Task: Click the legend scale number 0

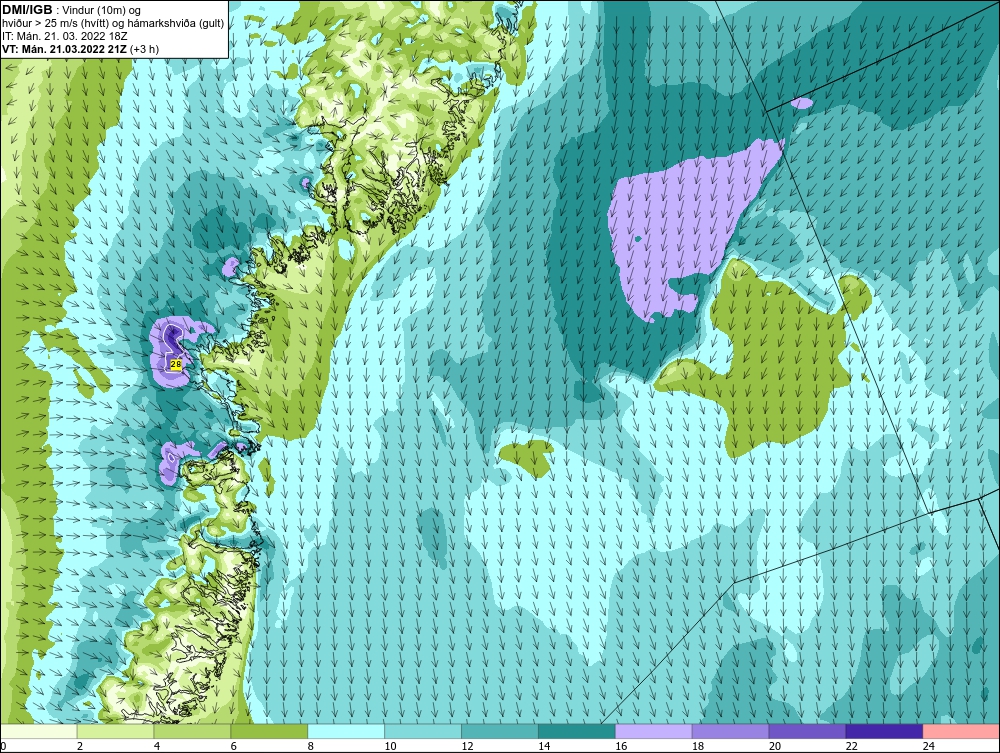Action: [3, 746]
